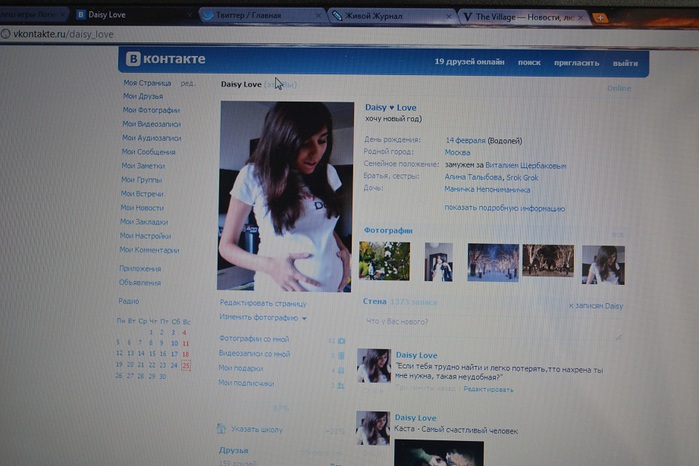Open Мои Новости in the sidebar

(x=142, y=207)
